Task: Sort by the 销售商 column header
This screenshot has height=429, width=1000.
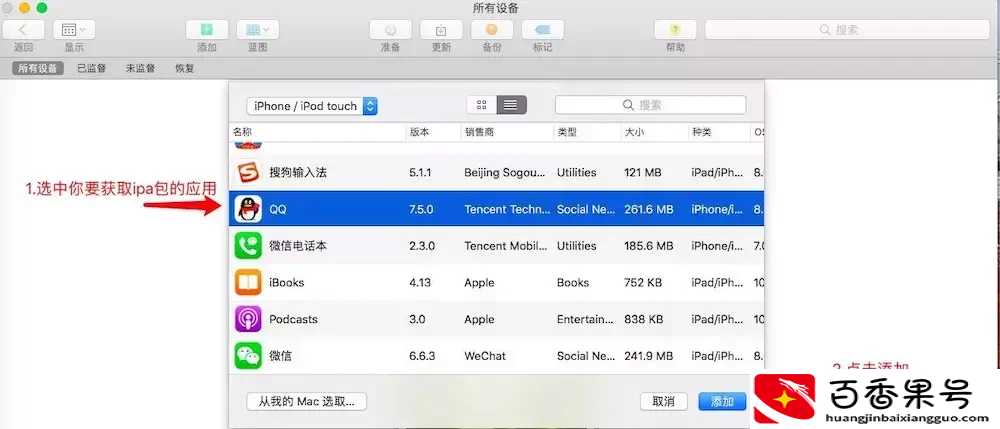Action: [x=479, y=132]
